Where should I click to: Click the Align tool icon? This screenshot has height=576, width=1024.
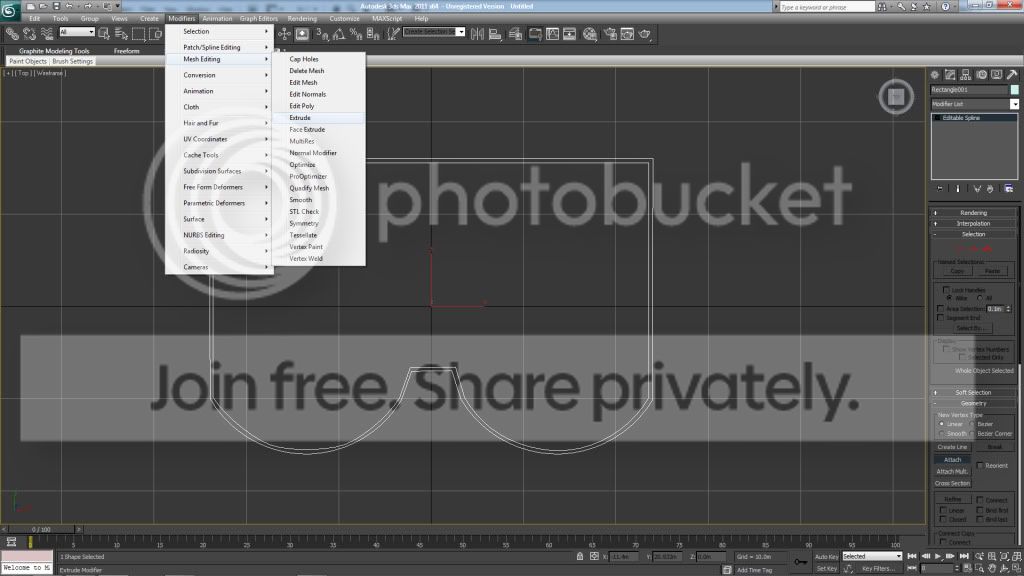pos(495,33)
